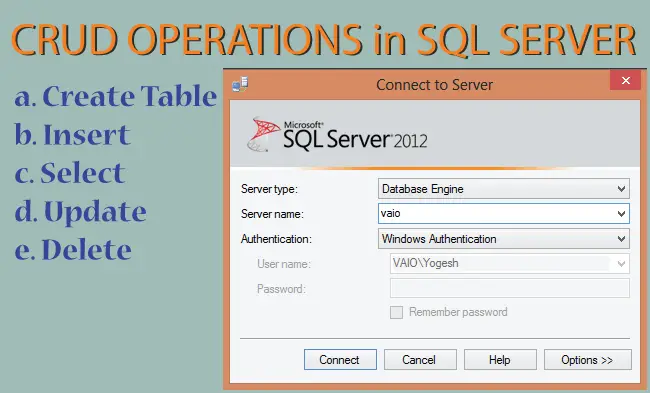The width and height of the screenshot is (650, 393).
Task: Click the Connect to Server title bar icon
Action: pos(240,84)
